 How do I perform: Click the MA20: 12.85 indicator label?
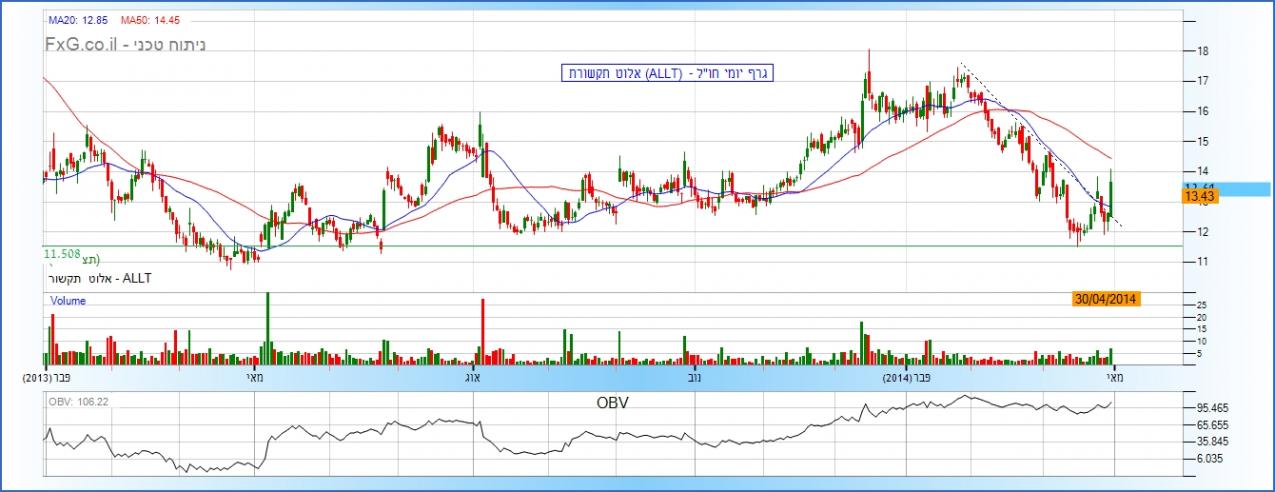[77, 20]
